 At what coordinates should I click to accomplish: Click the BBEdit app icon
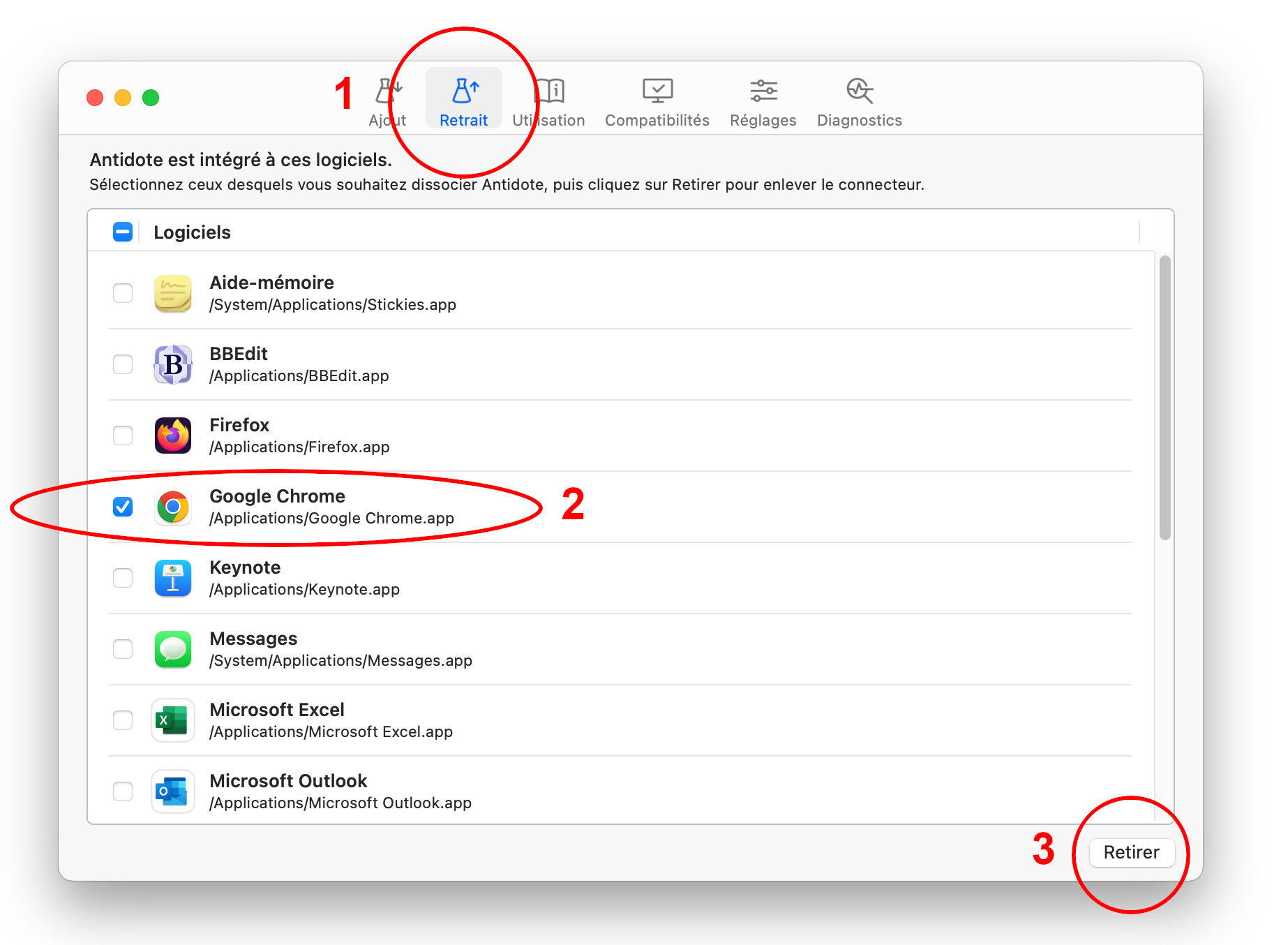tap(173, 364)
